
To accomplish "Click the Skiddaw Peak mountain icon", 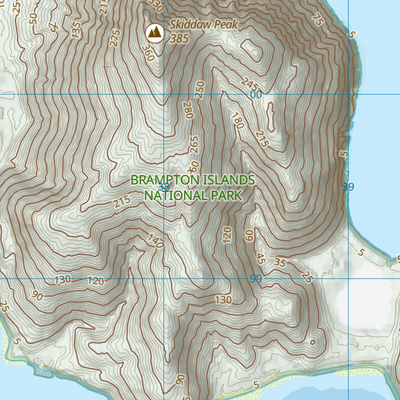I will point(154,33).
